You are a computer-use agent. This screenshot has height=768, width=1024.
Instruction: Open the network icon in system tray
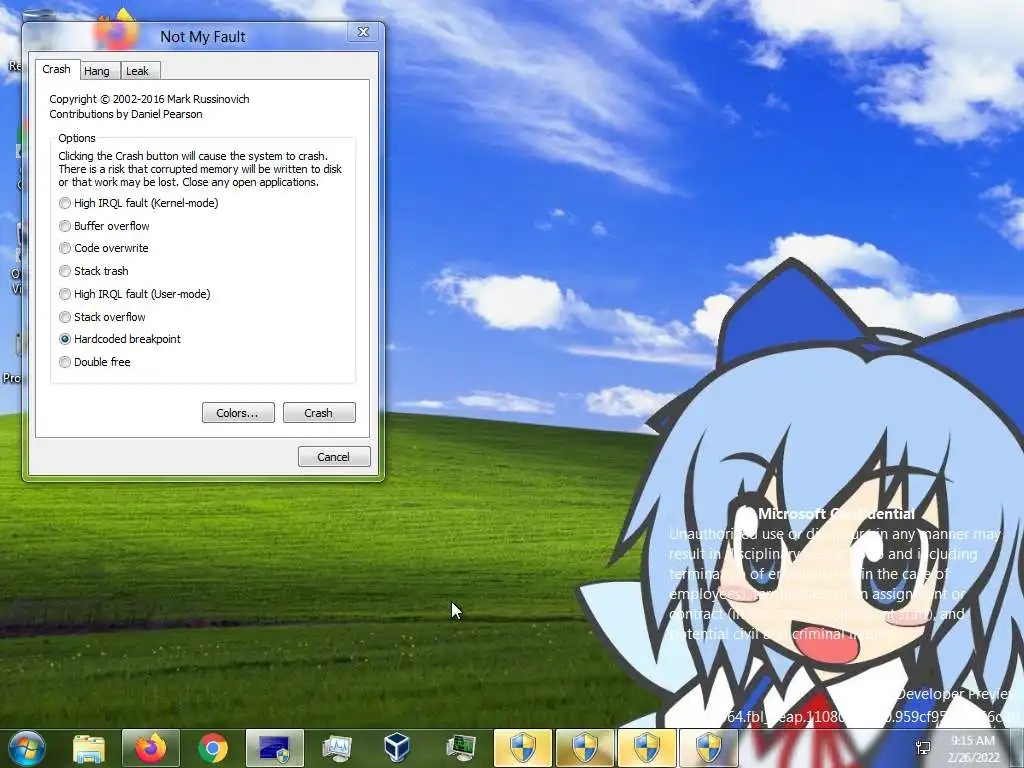click(924, 748)
